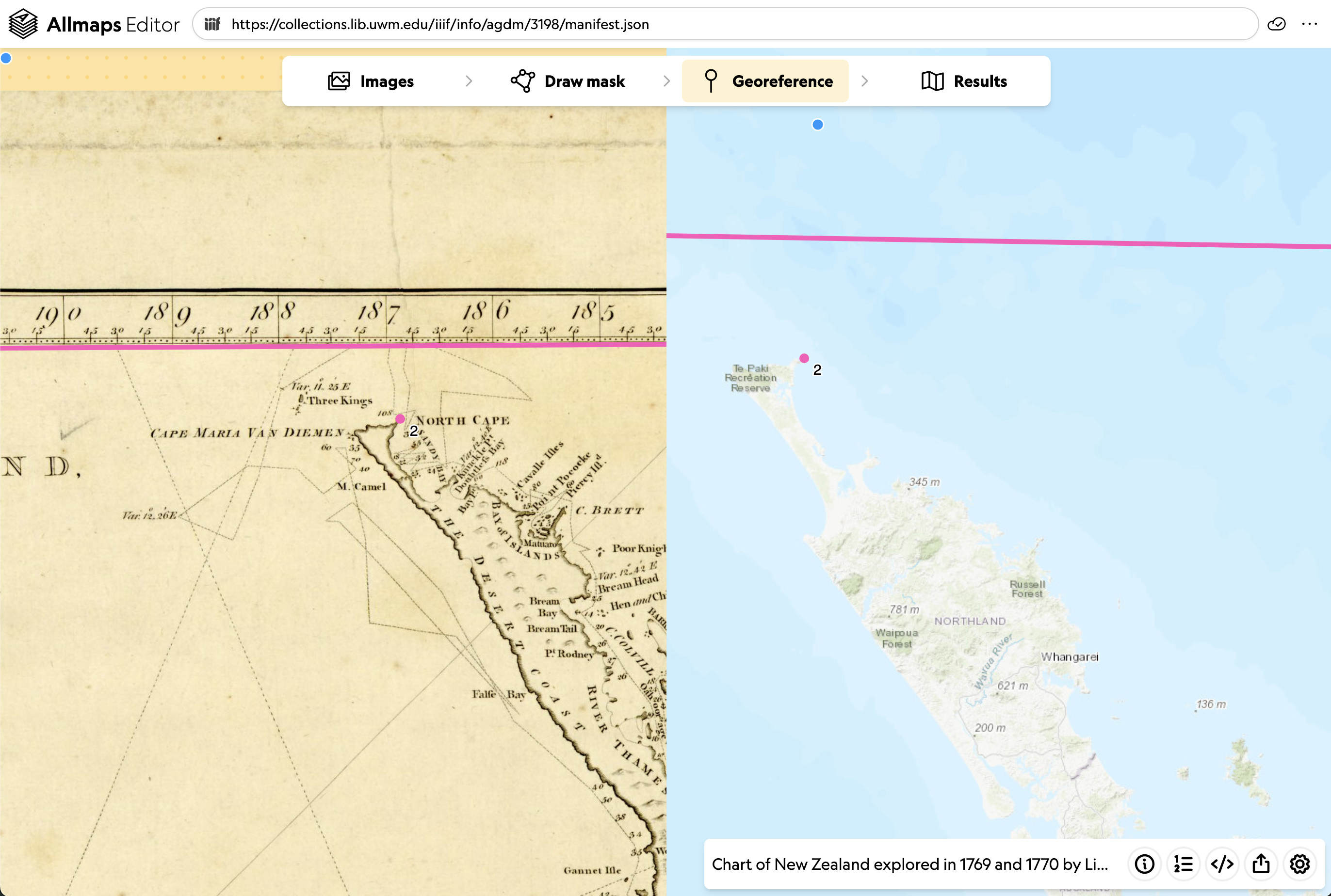
Task: Open the settings gear icon
Action: click(1299, 864)
